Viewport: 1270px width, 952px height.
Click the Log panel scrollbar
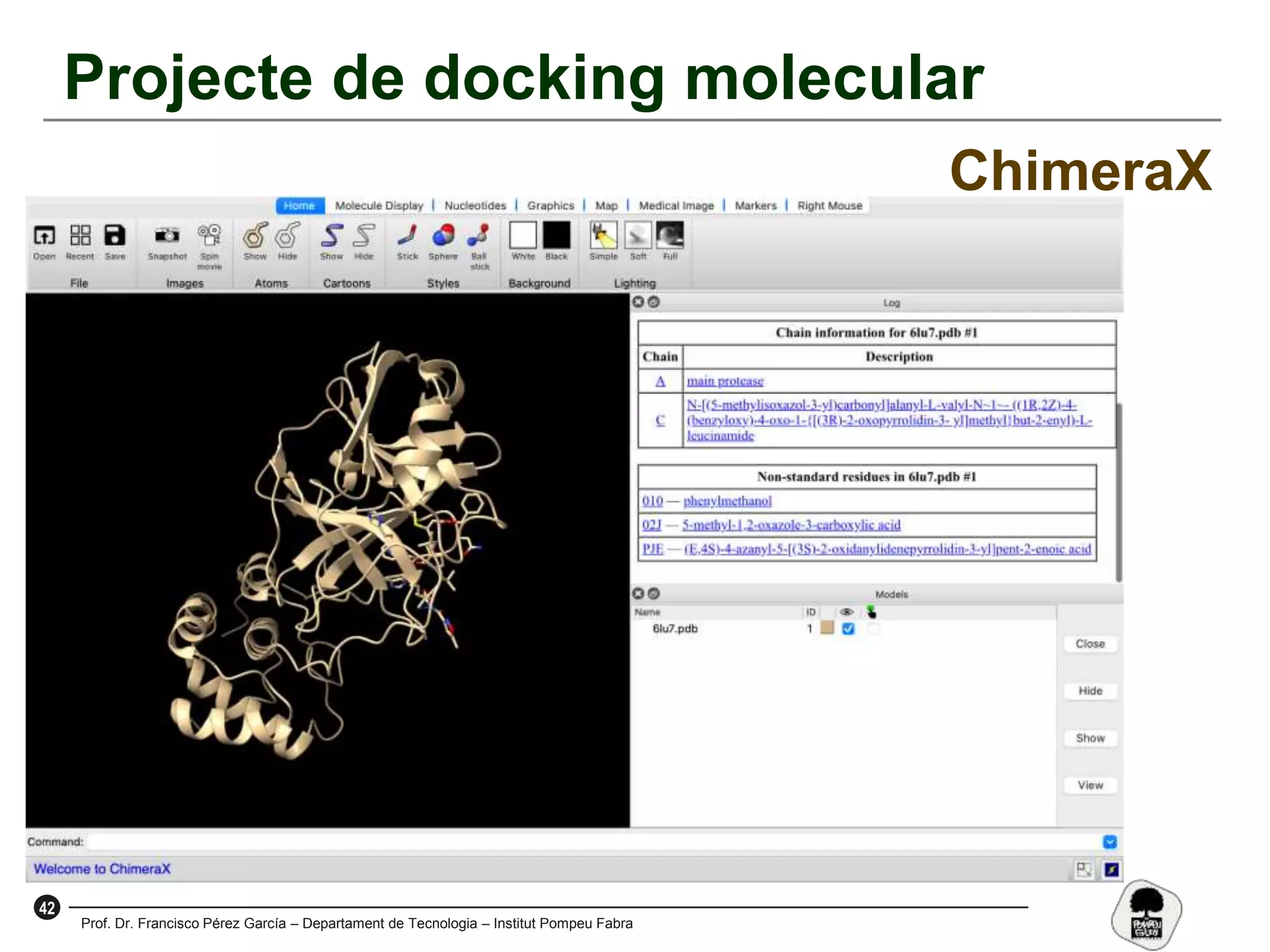[1119, 493]
